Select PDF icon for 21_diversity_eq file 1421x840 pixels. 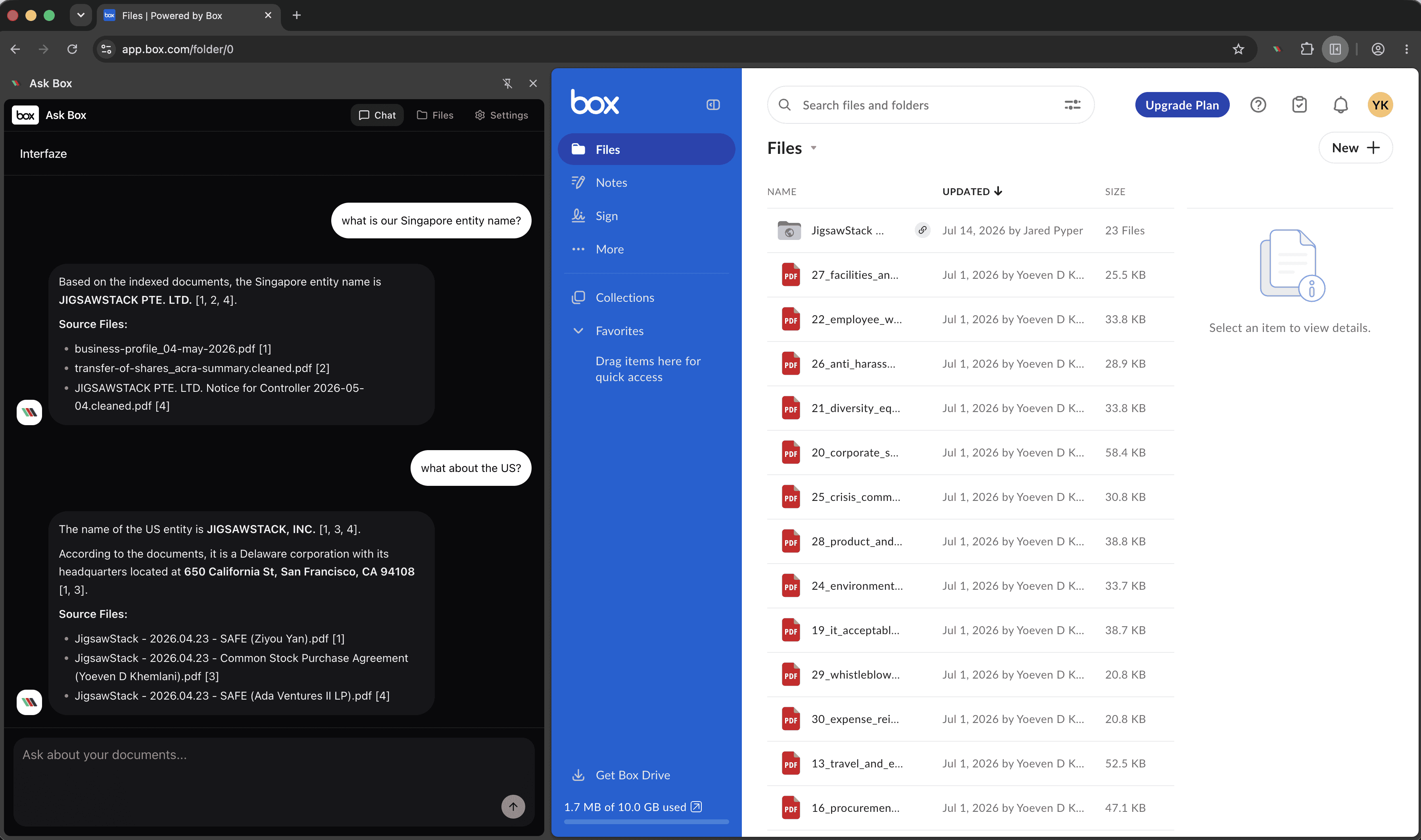tap(790, 408)
